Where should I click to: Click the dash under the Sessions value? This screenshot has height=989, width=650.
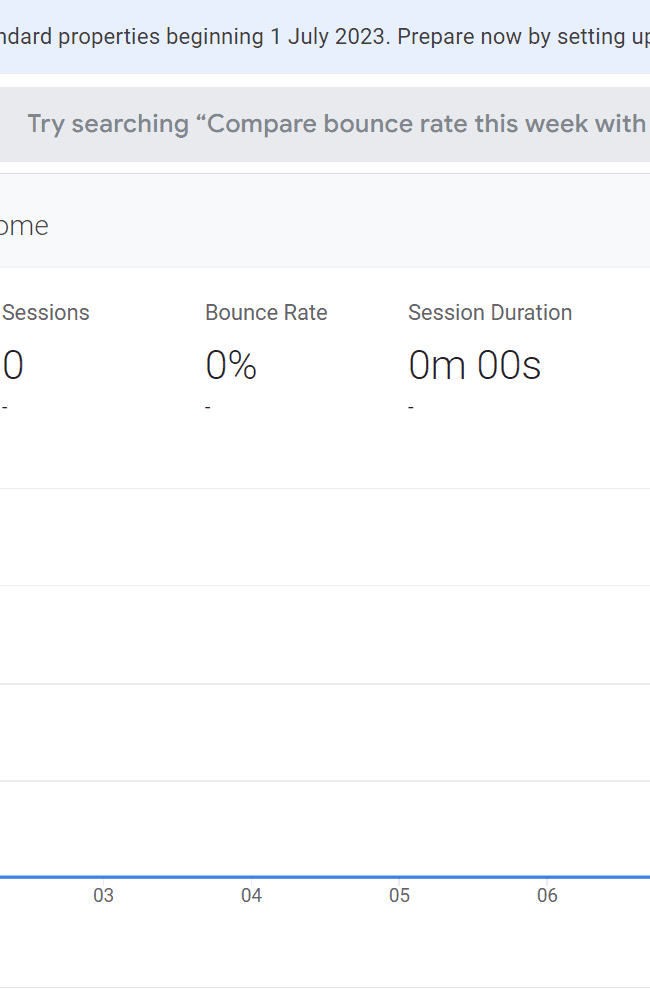4,407
